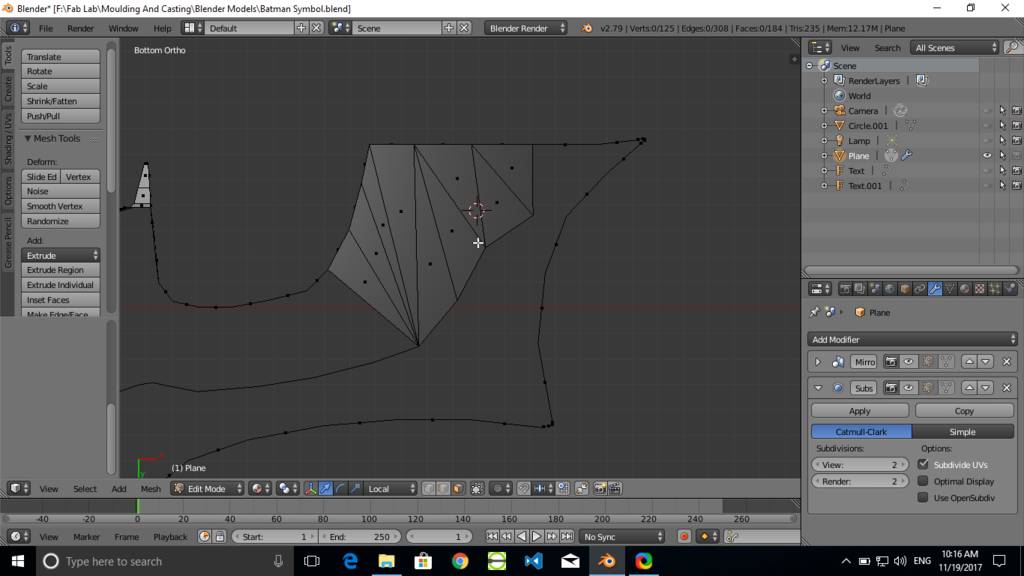Click the Extrude Region button
Screen dimensions: 1024x576
(x=61, y=270)
